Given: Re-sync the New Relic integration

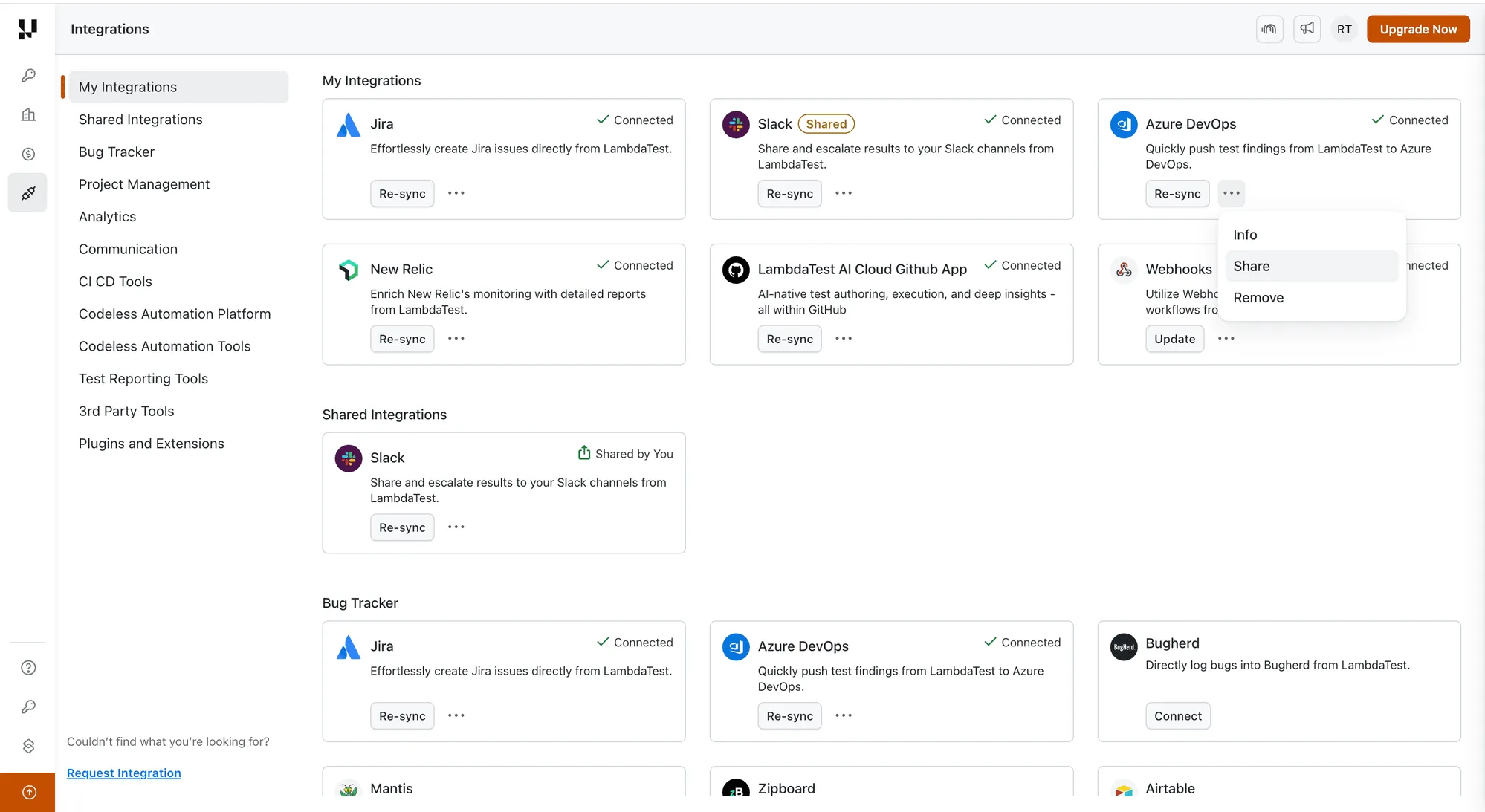Looking at the screenshot, I should pos(402,340).
